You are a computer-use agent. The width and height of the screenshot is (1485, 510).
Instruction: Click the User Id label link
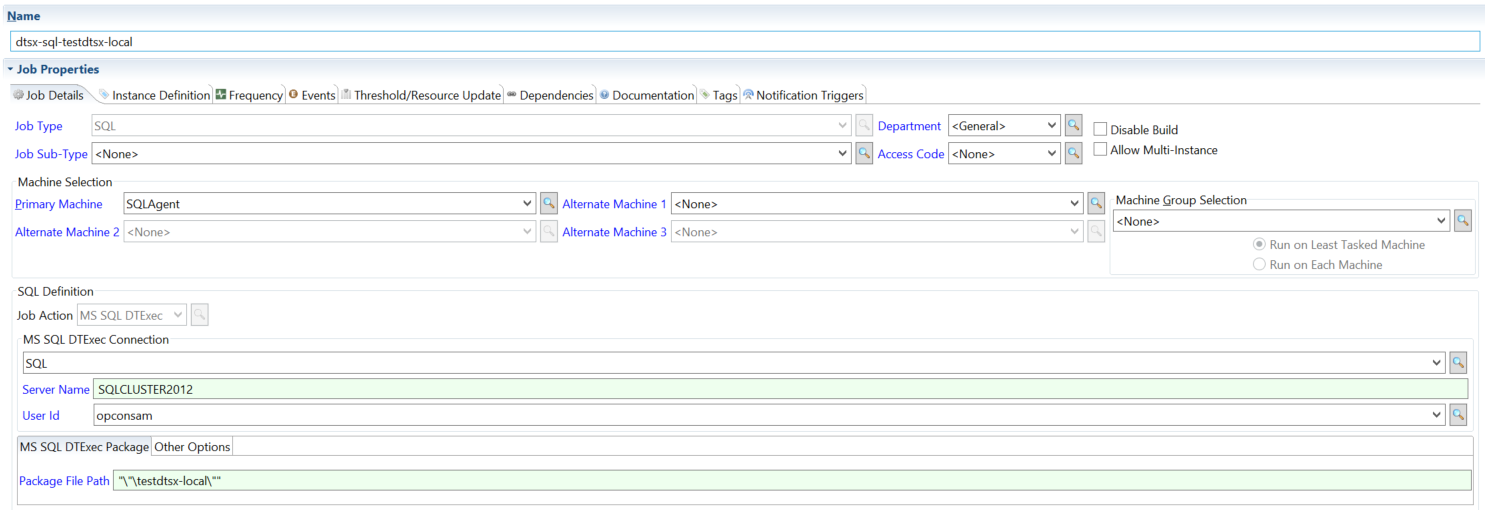click(41, 415)
